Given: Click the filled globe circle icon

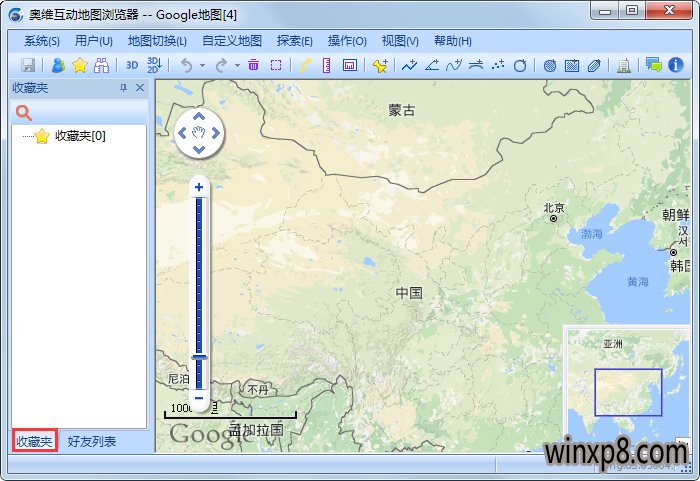Looking at the screenshot, I should click(x=550, y=66).
